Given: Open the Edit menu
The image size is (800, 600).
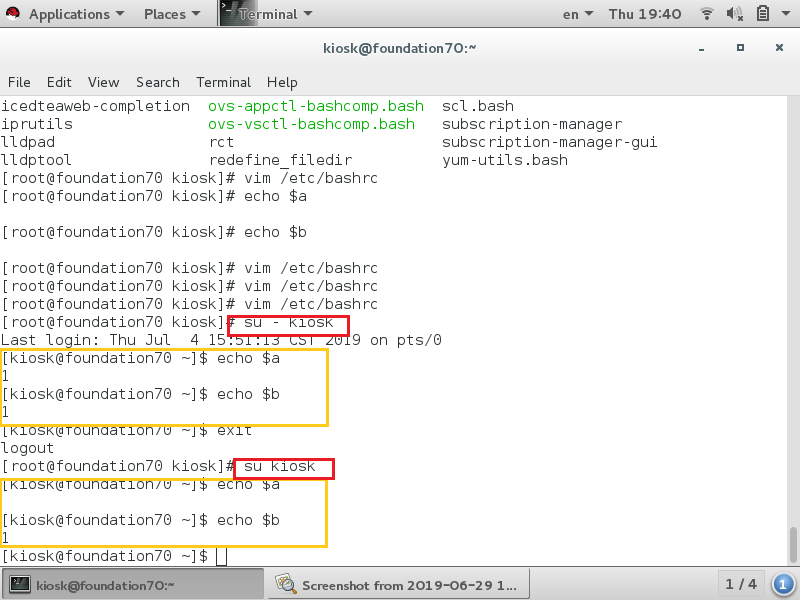Looking at the screenshot, I should (x=59, y=82).
